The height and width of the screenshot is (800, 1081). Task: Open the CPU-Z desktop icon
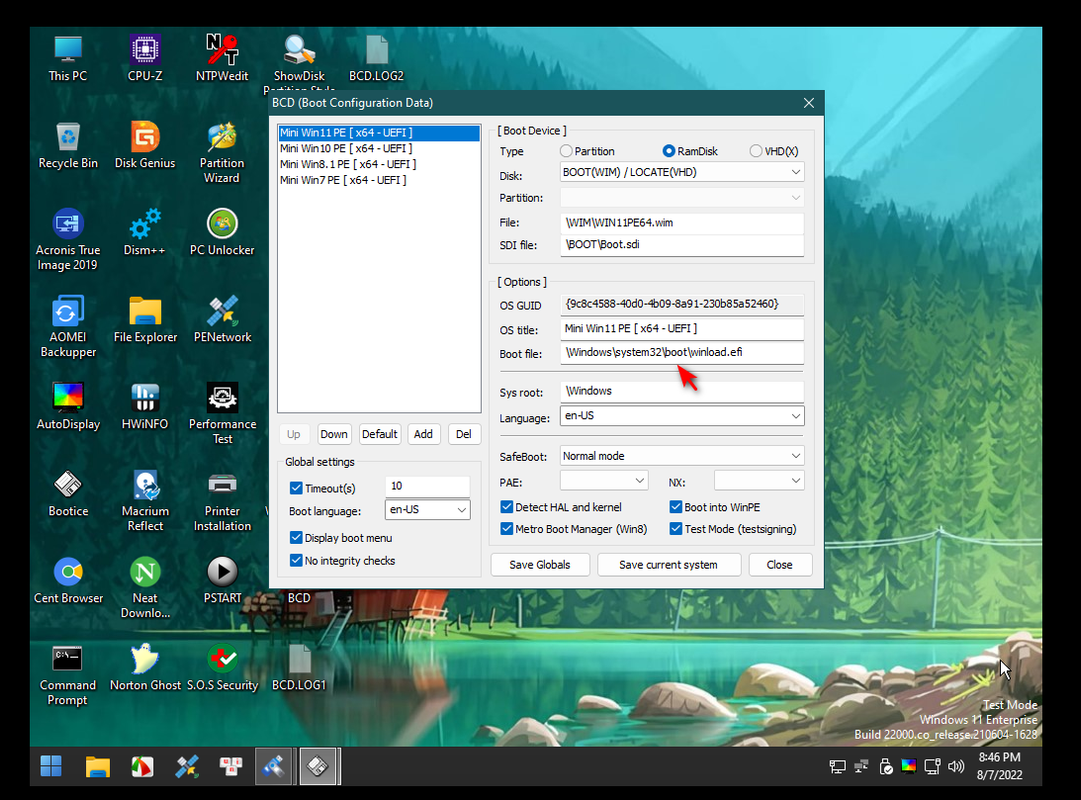click(x=145, y=58)
